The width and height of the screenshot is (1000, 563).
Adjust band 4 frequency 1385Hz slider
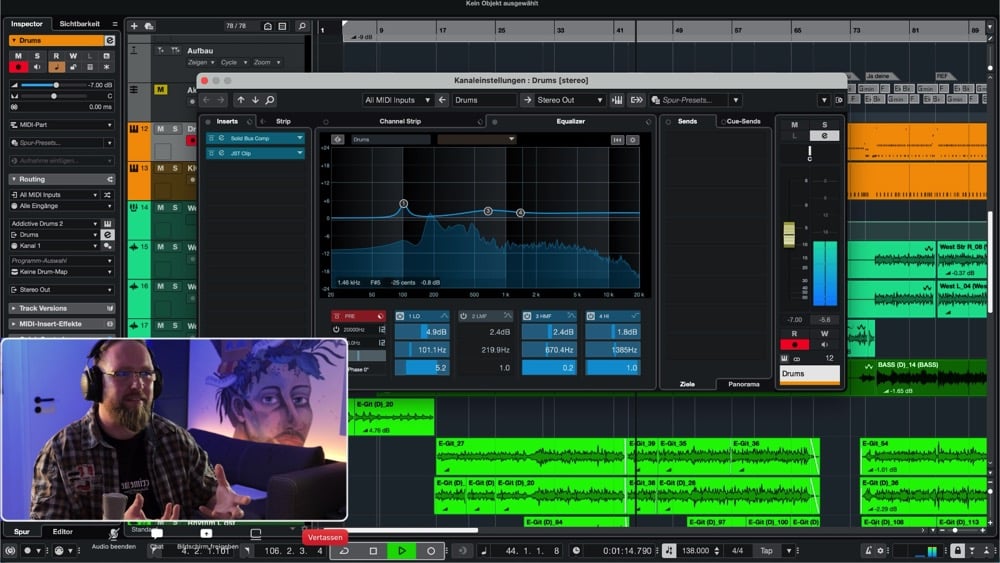pos(613,350)
